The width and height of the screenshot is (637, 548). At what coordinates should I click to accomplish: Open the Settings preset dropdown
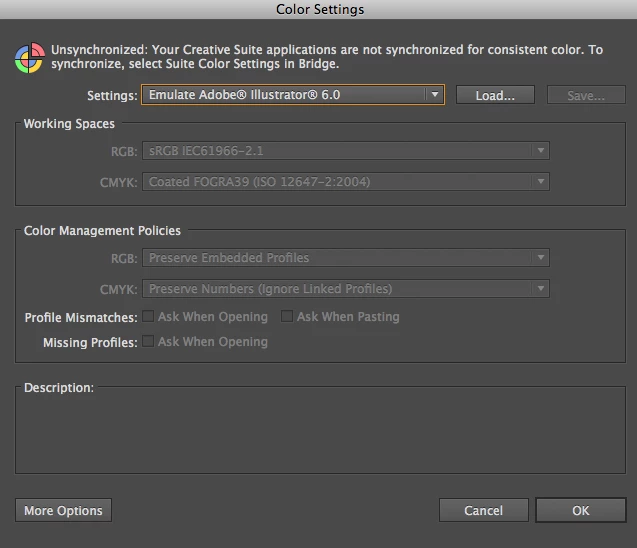[293, 95]
